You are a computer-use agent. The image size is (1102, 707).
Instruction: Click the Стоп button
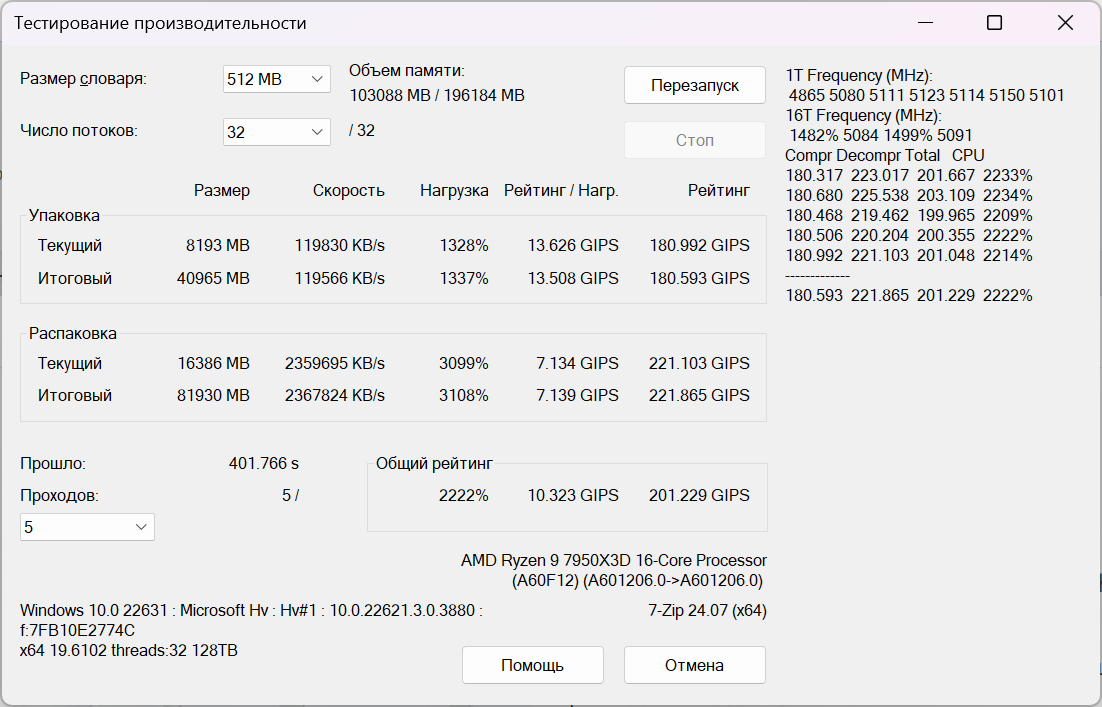tap(694, 141)
